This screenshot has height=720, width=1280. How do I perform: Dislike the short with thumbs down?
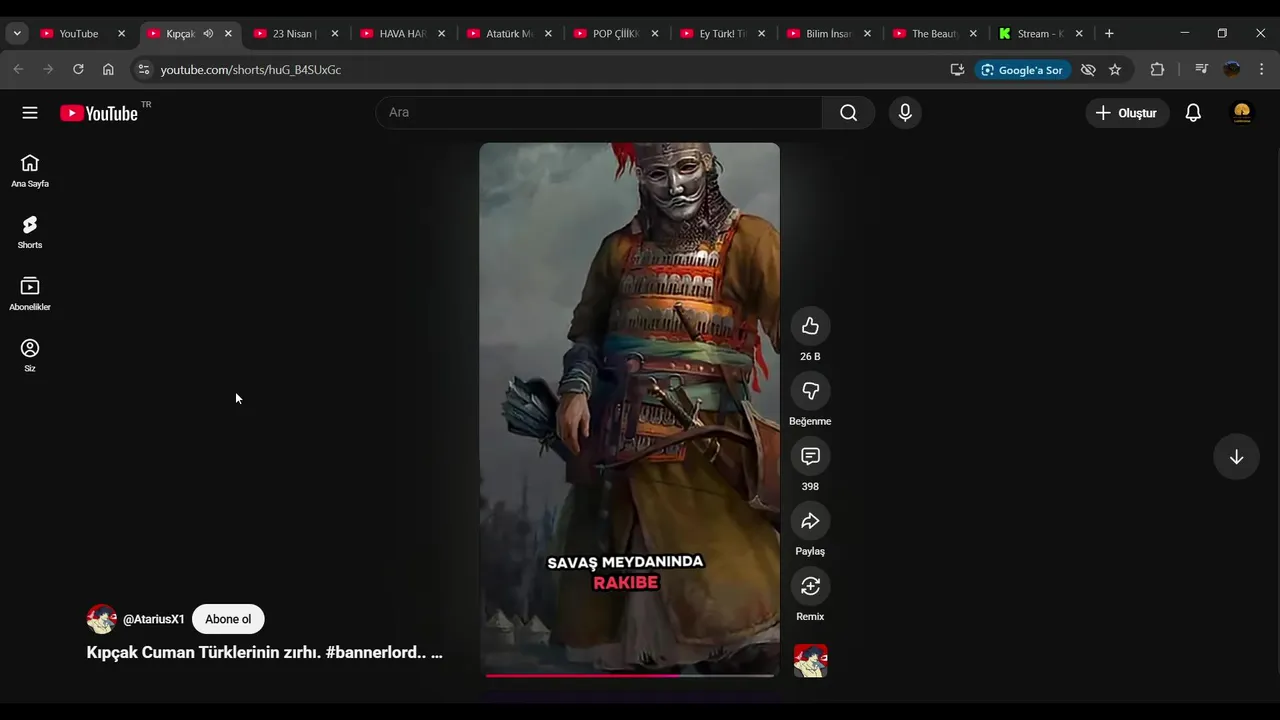(810, 391)
